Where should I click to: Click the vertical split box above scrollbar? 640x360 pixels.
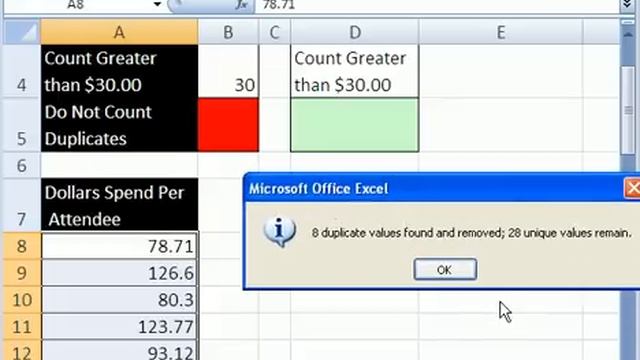pyautogui.click(x=628, y=23)
